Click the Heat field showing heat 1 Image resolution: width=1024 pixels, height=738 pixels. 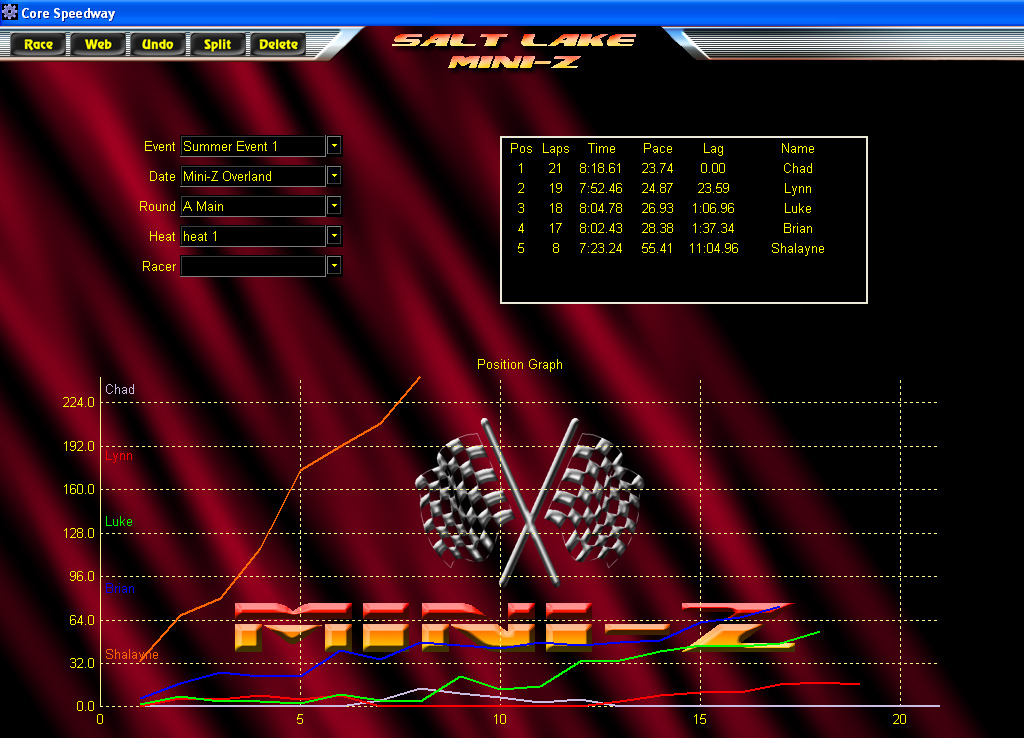253,236
